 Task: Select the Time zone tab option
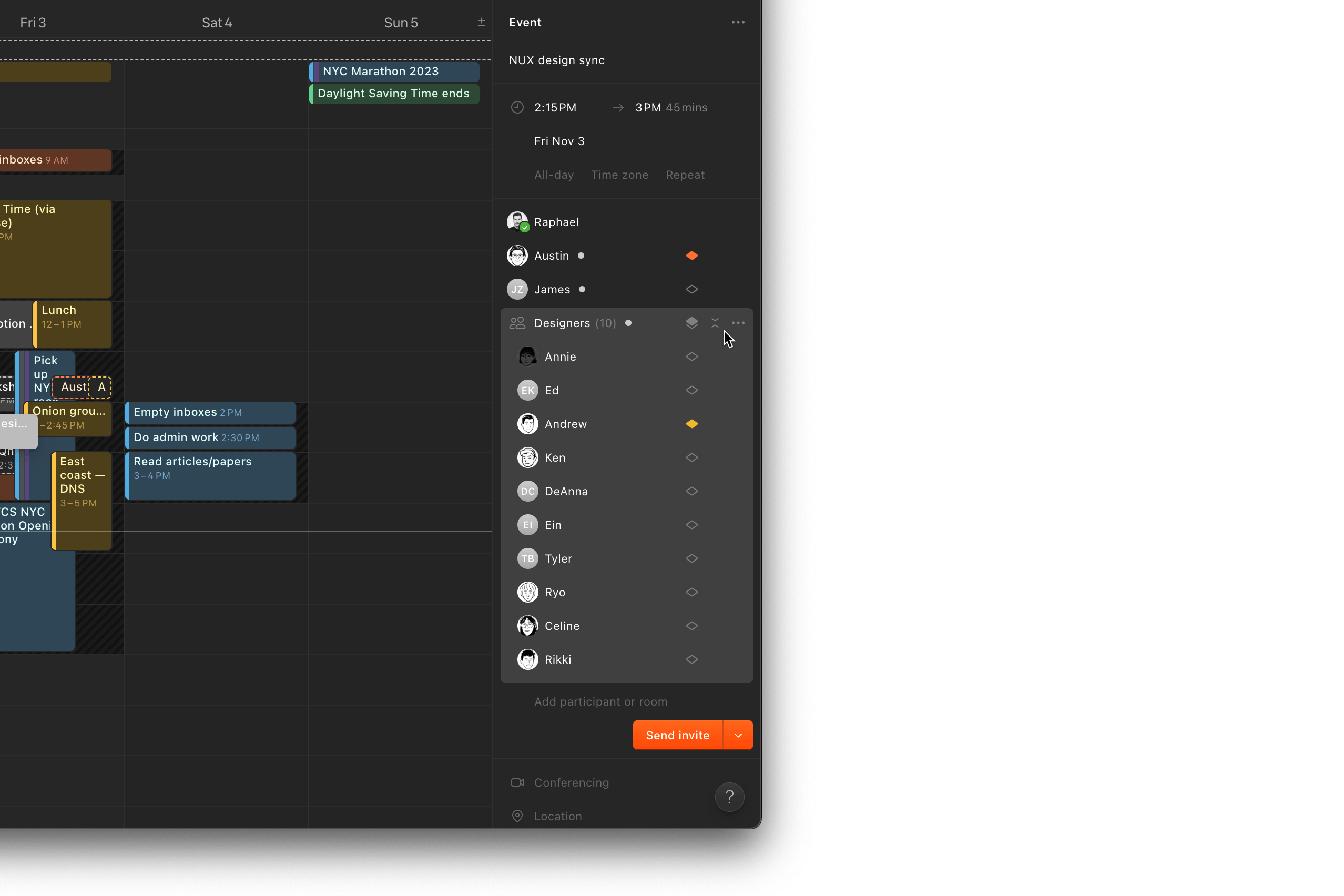click(619, 174)
